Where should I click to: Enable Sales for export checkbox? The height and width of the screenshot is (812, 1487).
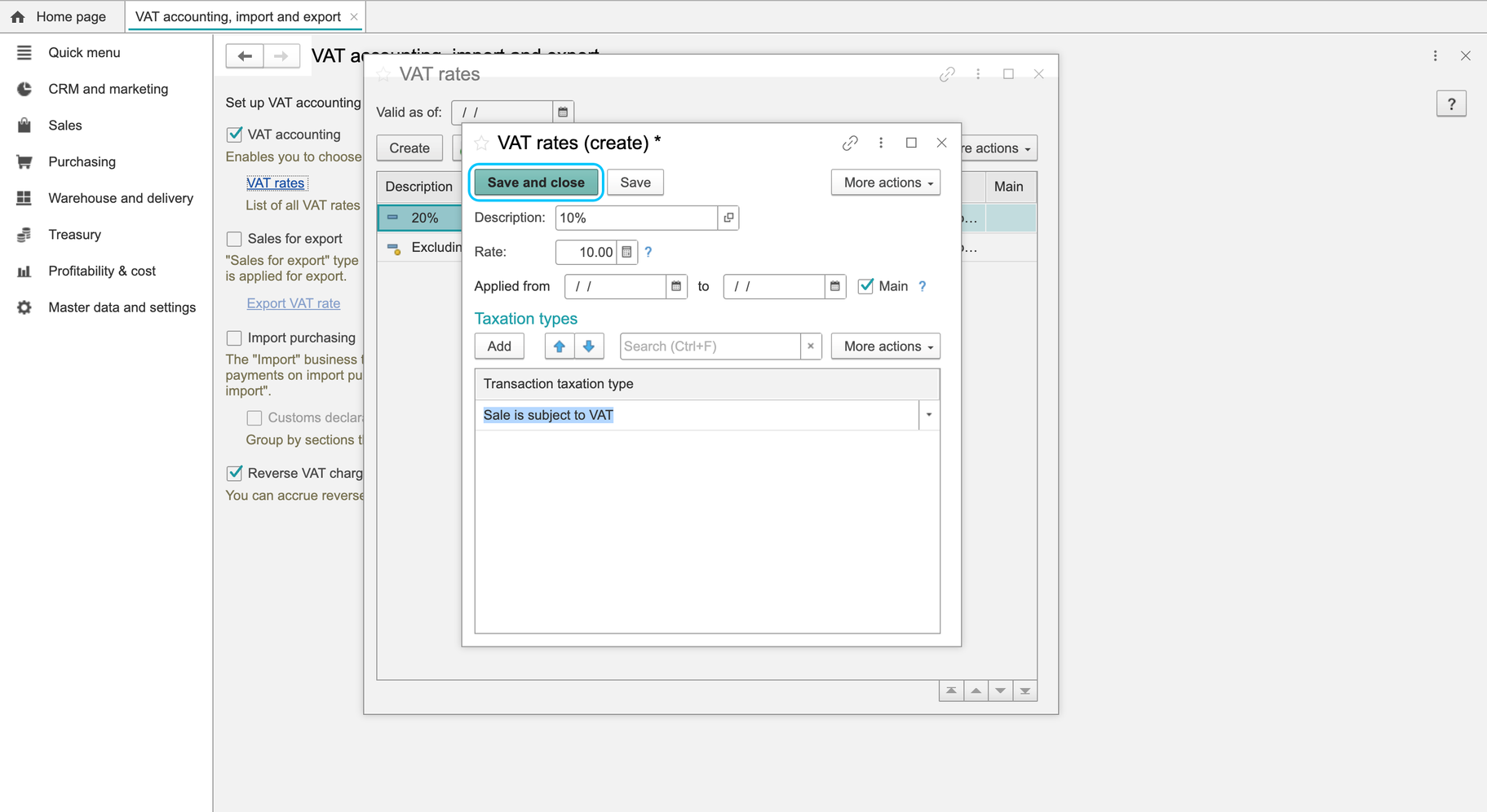point(234,239)
